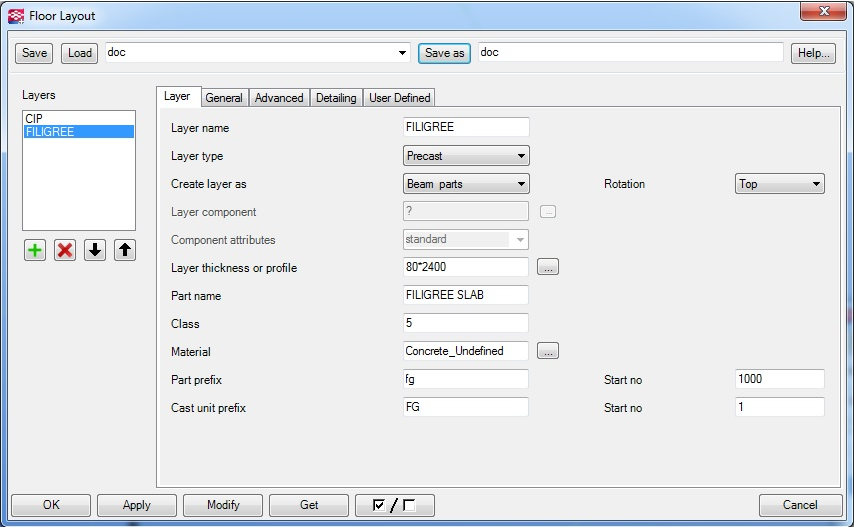854x527 pixels.
Task: Click the Save as name field
Action: [631, 53]
